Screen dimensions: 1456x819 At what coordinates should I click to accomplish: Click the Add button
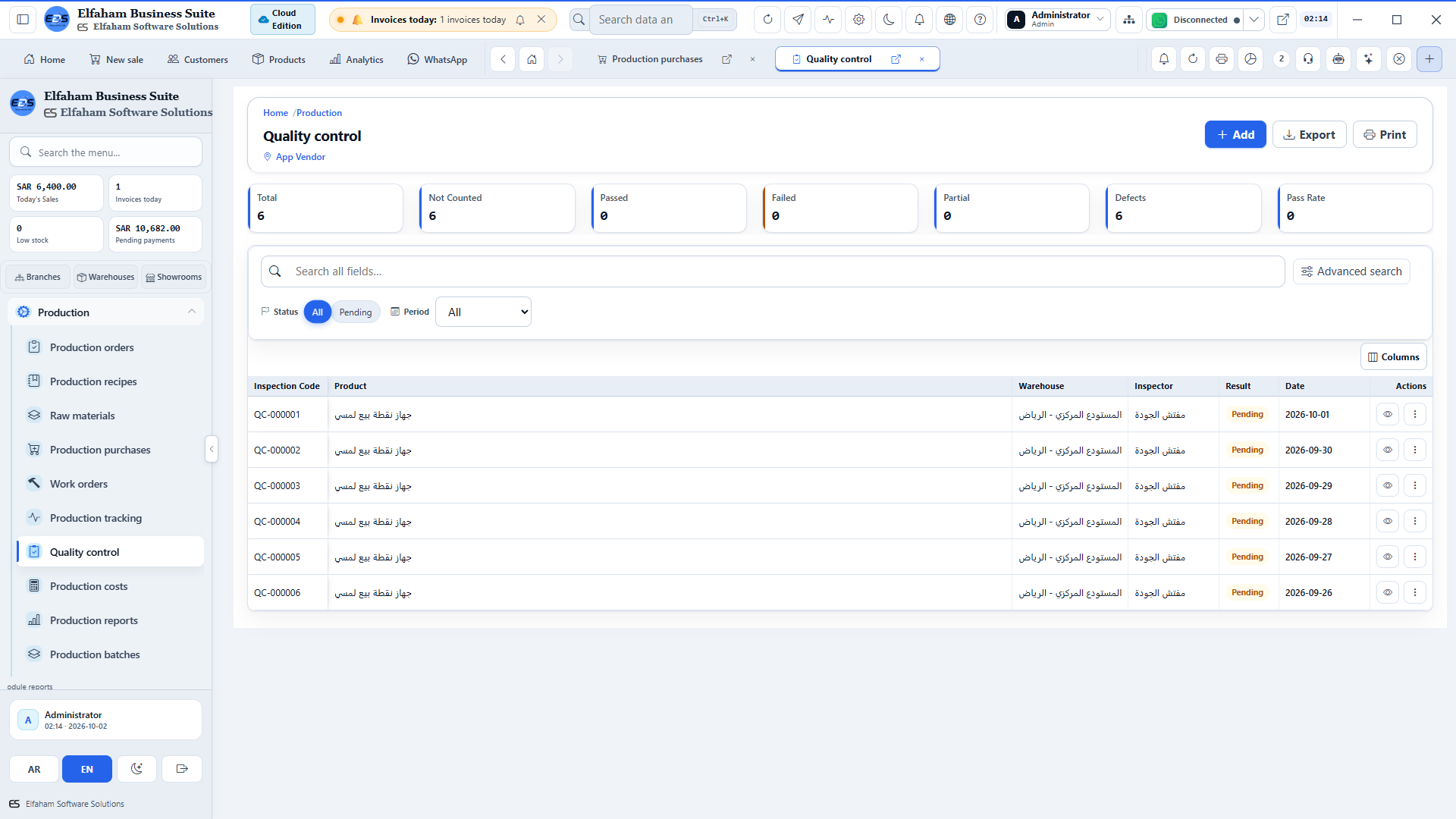1235,134
